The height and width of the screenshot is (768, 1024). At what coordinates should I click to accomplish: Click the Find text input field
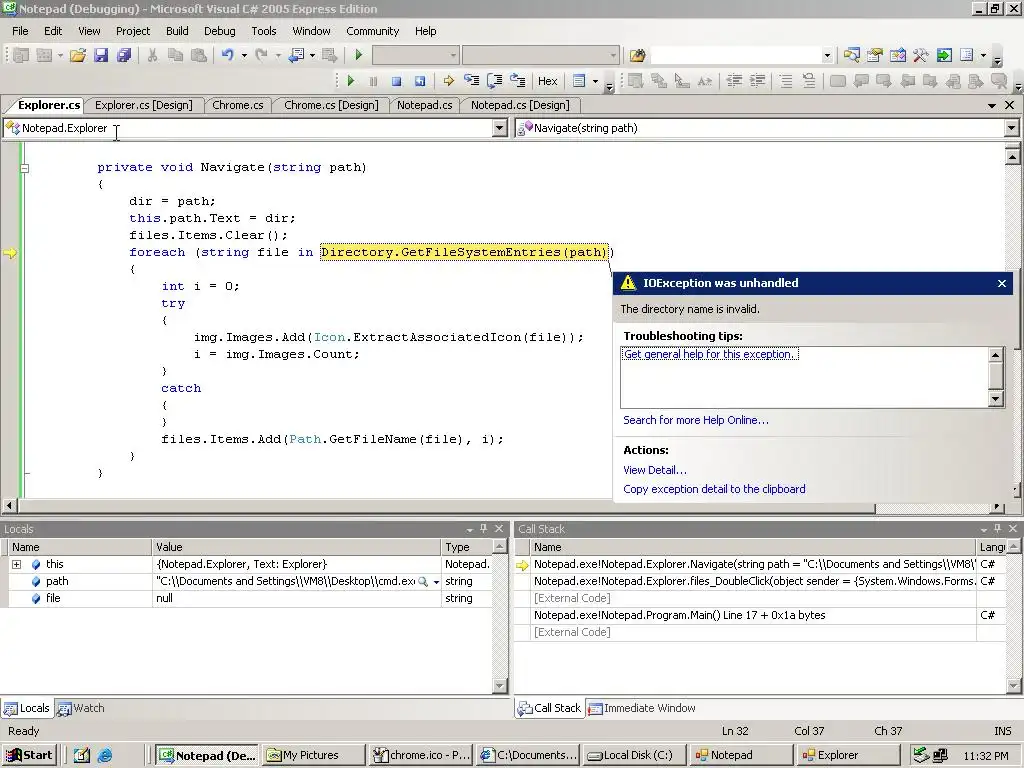735,56
